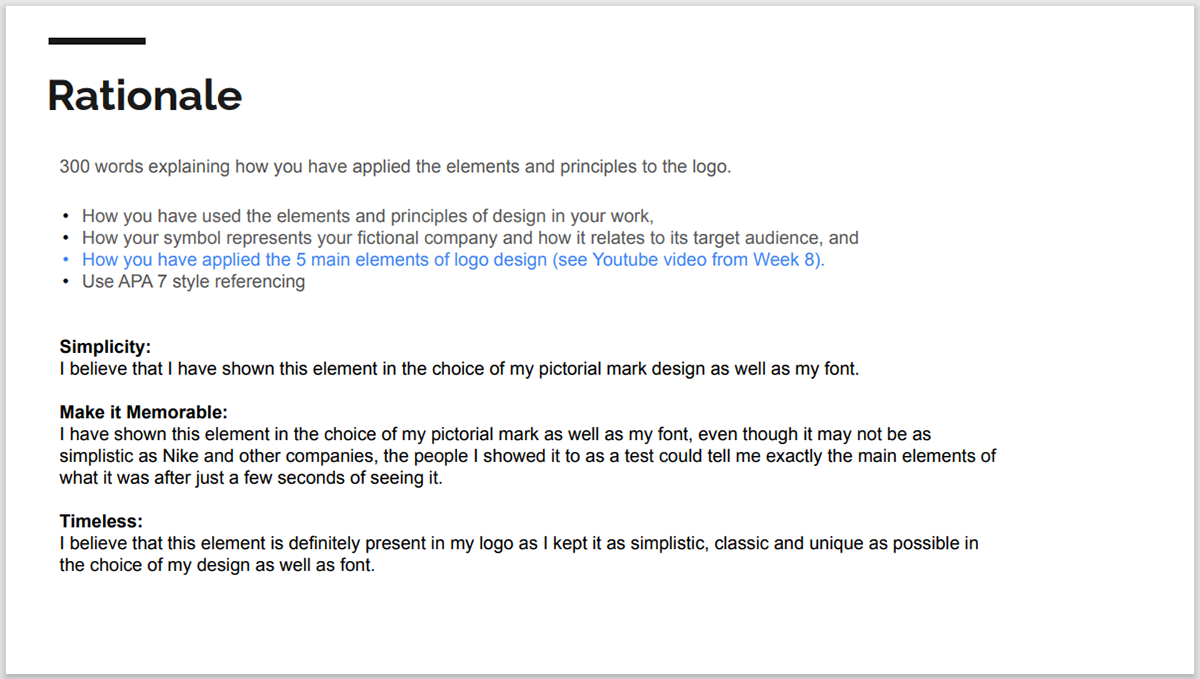
Task: Click the sentence under the Simplicity heading
Action: coord(459,369)
